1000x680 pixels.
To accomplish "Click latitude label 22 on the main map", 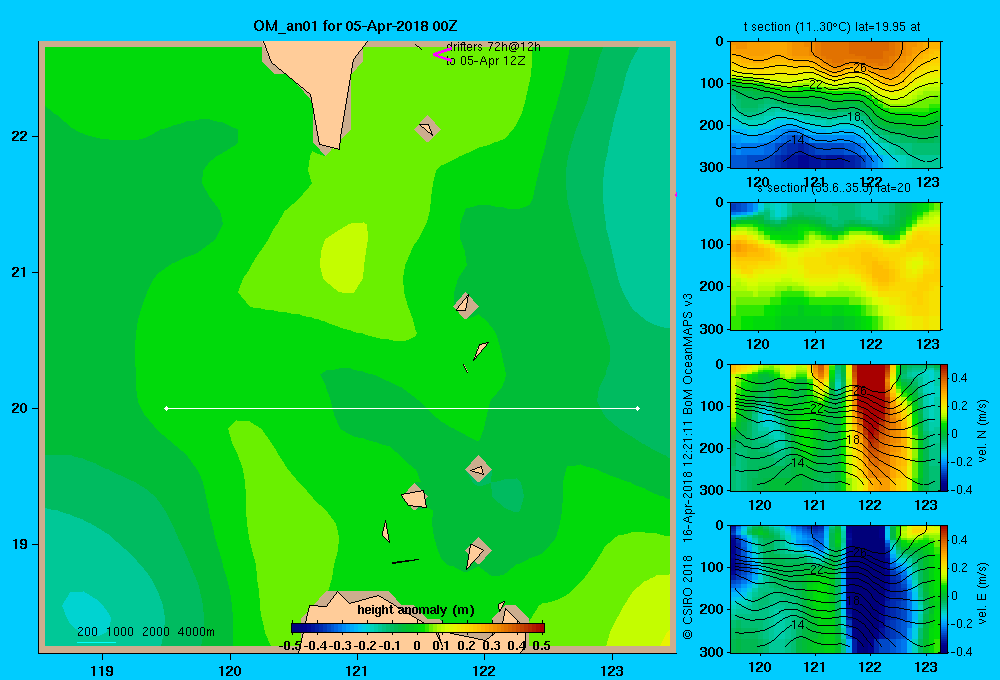I will pyautogui.click(x=19, y=137).
